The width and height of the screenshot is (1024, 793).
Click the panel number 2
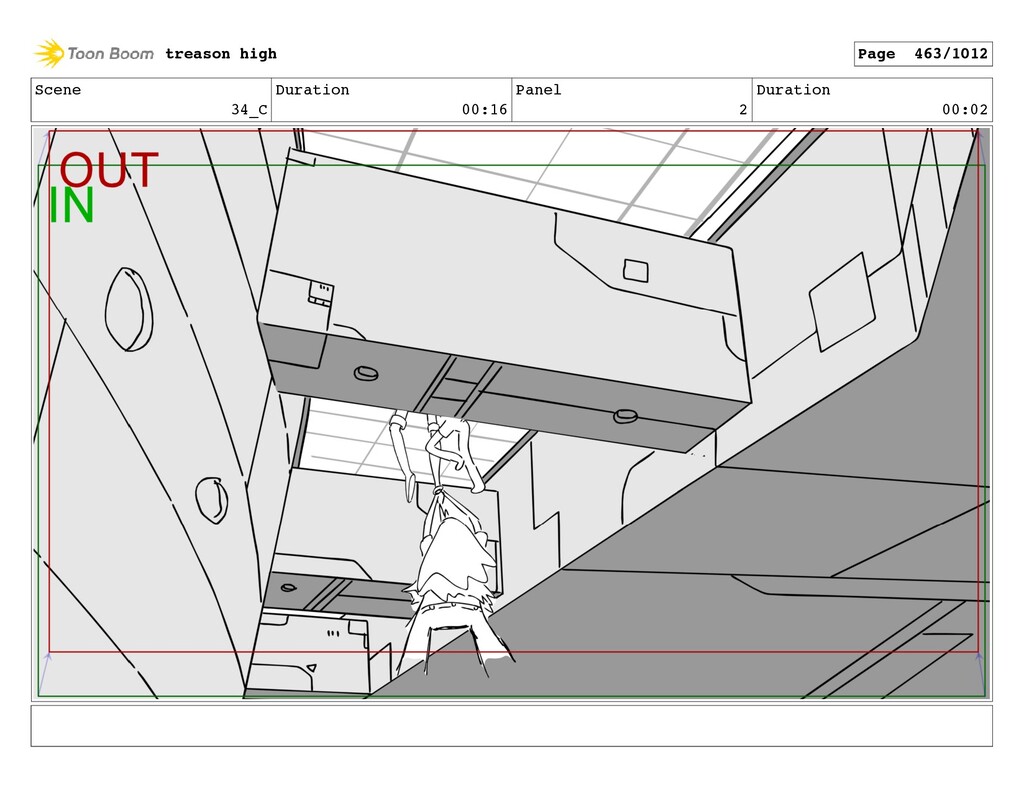tap(743, 110)
